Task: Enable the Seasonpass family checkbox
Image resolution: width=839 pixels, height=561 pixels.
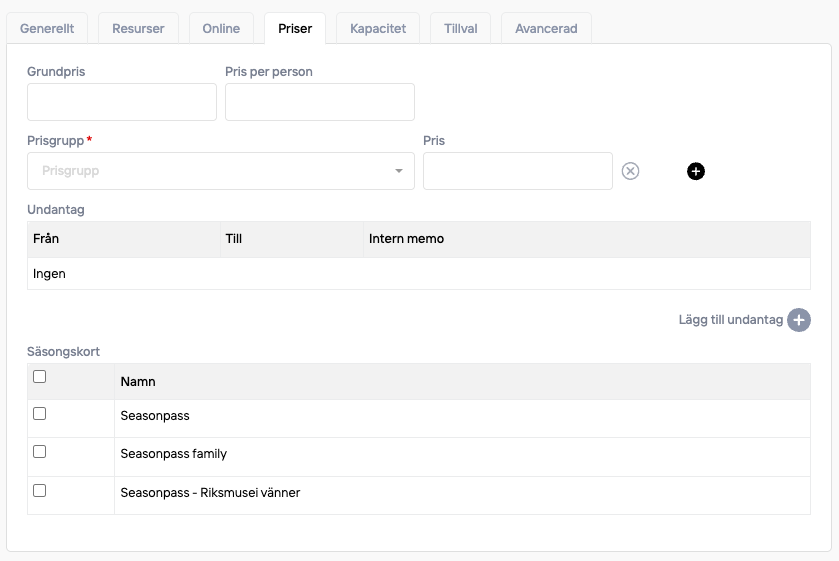Action: point(40,452)
